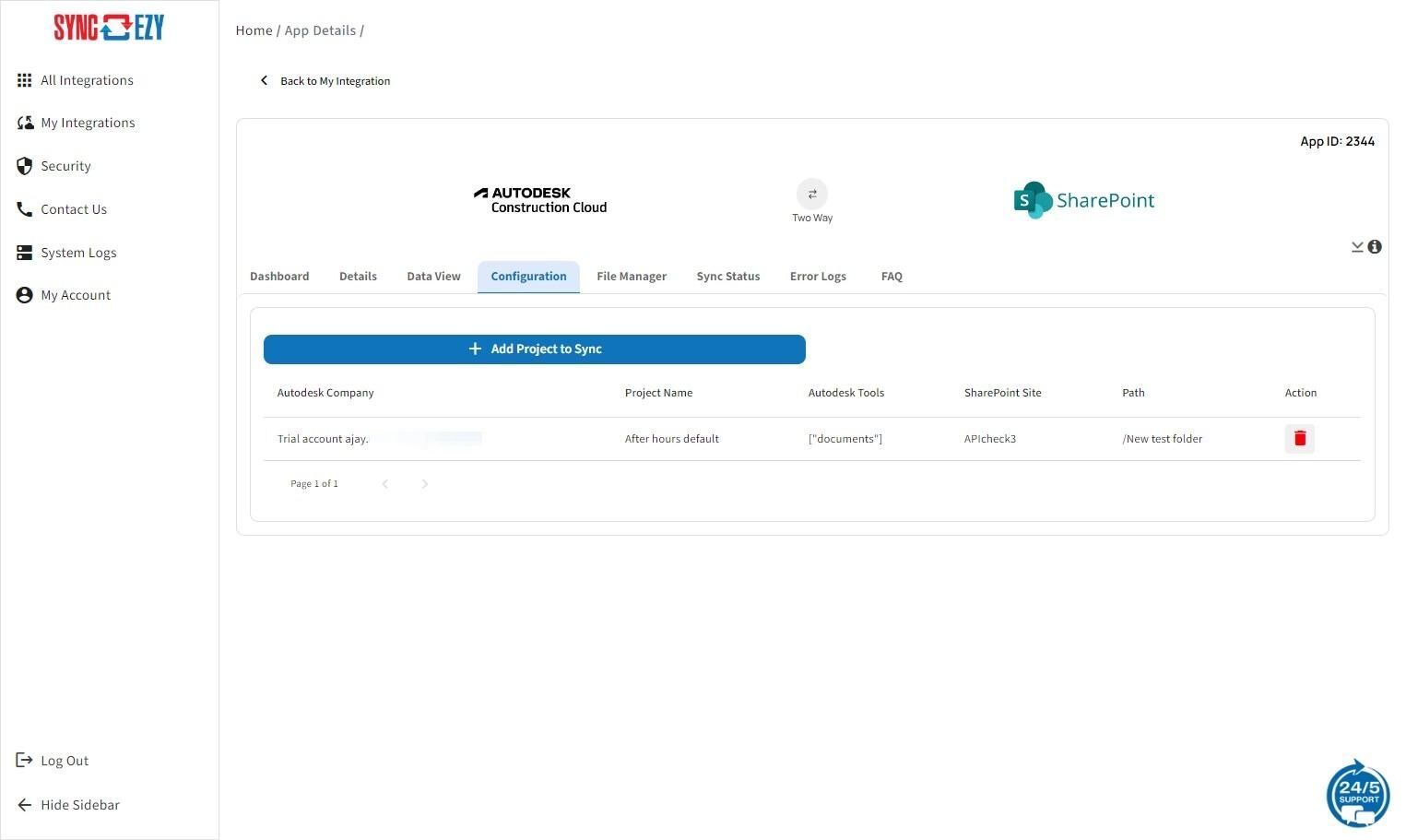Click the Action column header
Image resolution: width=1406 pixels, height=840 pixels.
1301,393
